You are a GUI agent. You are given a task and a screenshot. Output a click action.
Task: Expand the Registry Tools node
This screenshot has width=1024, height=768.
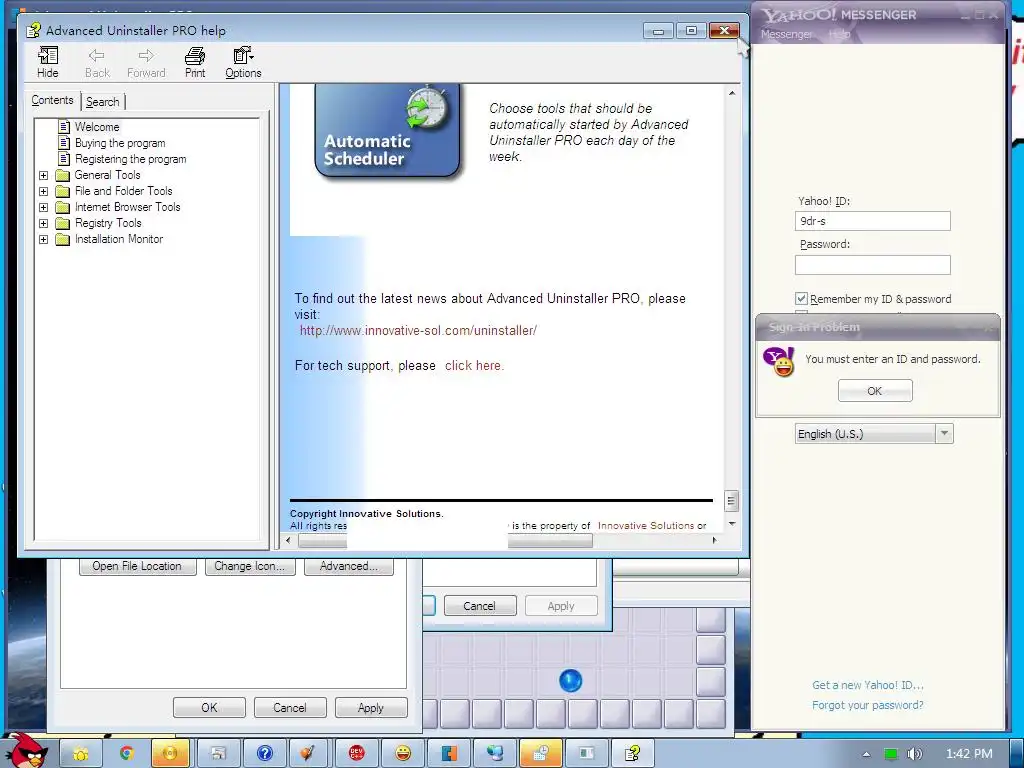tap(43, 223)
